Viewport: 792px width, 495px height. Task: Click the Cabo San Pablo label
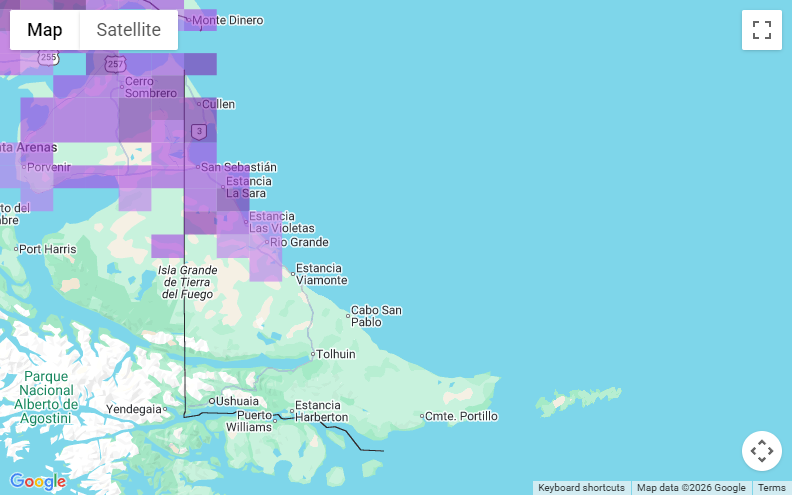[375, 316]
